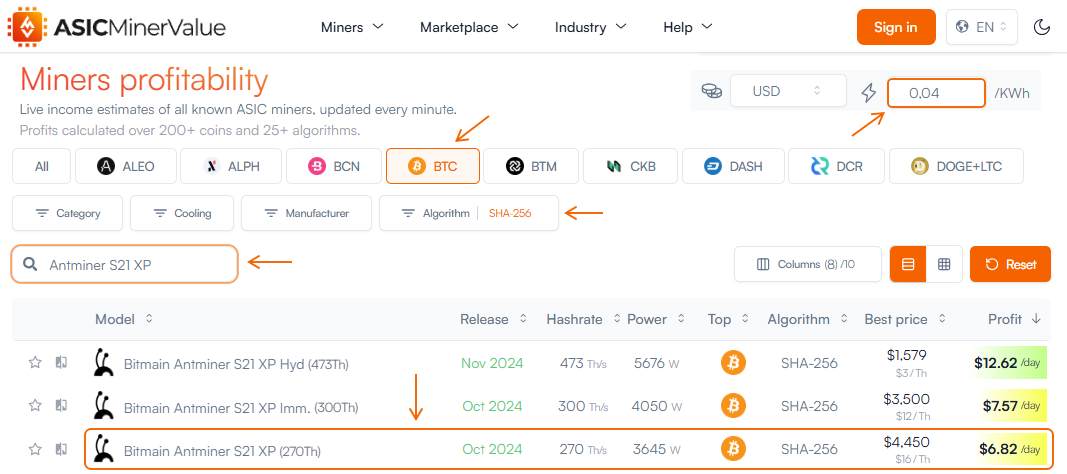Favorite the S21 XP Imm. (300Th) star
This screenshot has height=474, width=1067.
pos(35,405)
